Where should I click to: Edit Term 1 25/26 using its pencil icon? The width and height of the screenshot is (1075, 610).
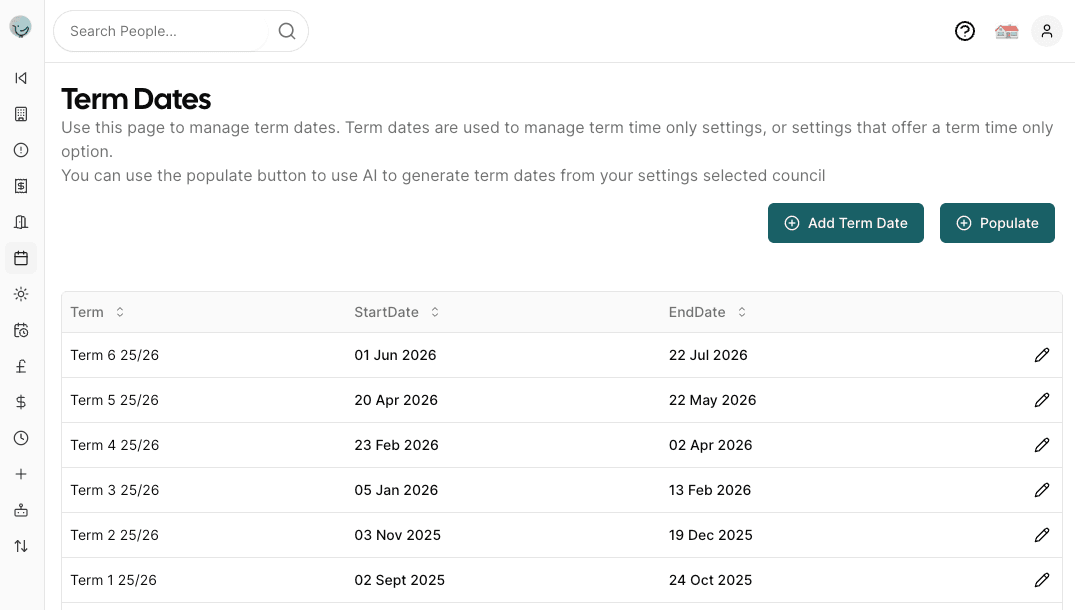(x=1042, y=580)
